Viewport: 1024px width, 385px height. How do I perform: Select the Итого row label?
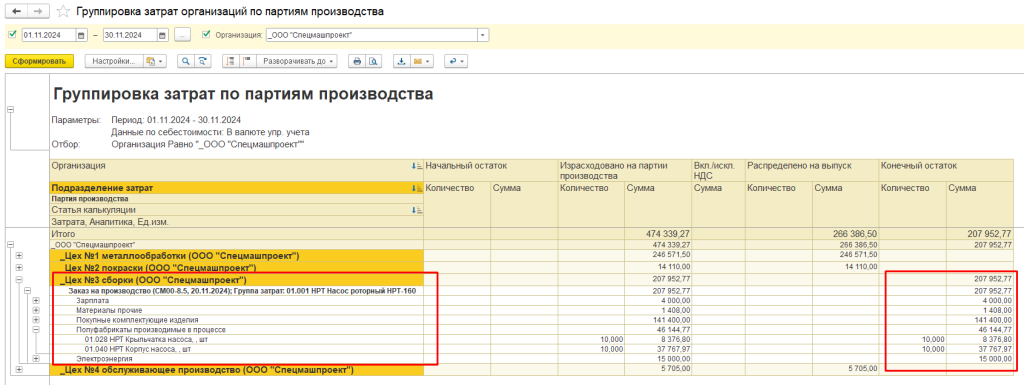tap(63, 233)
